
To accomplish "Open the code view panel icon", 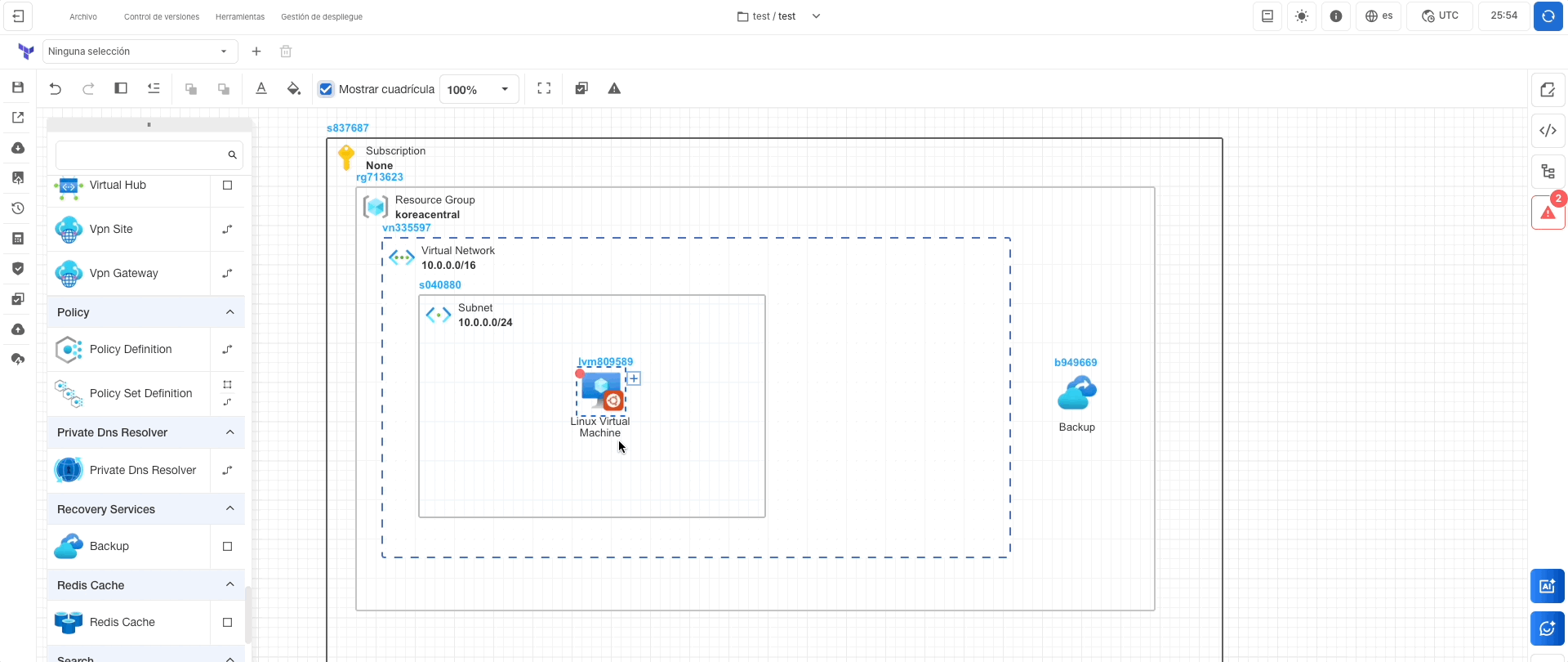I will 1548,131.
